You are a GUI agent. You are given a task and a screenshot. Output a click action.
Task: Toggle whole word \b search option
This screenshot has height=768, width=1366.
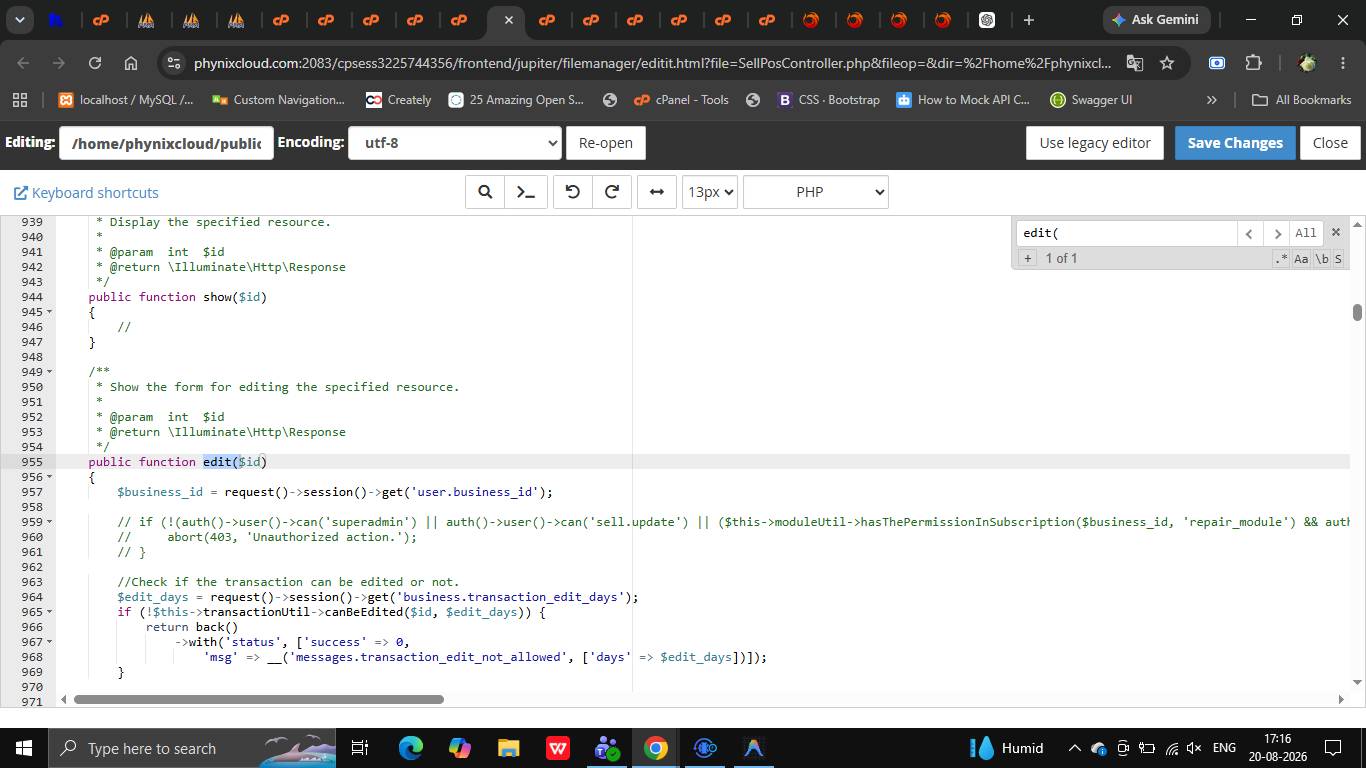[x=1321, y=258]
